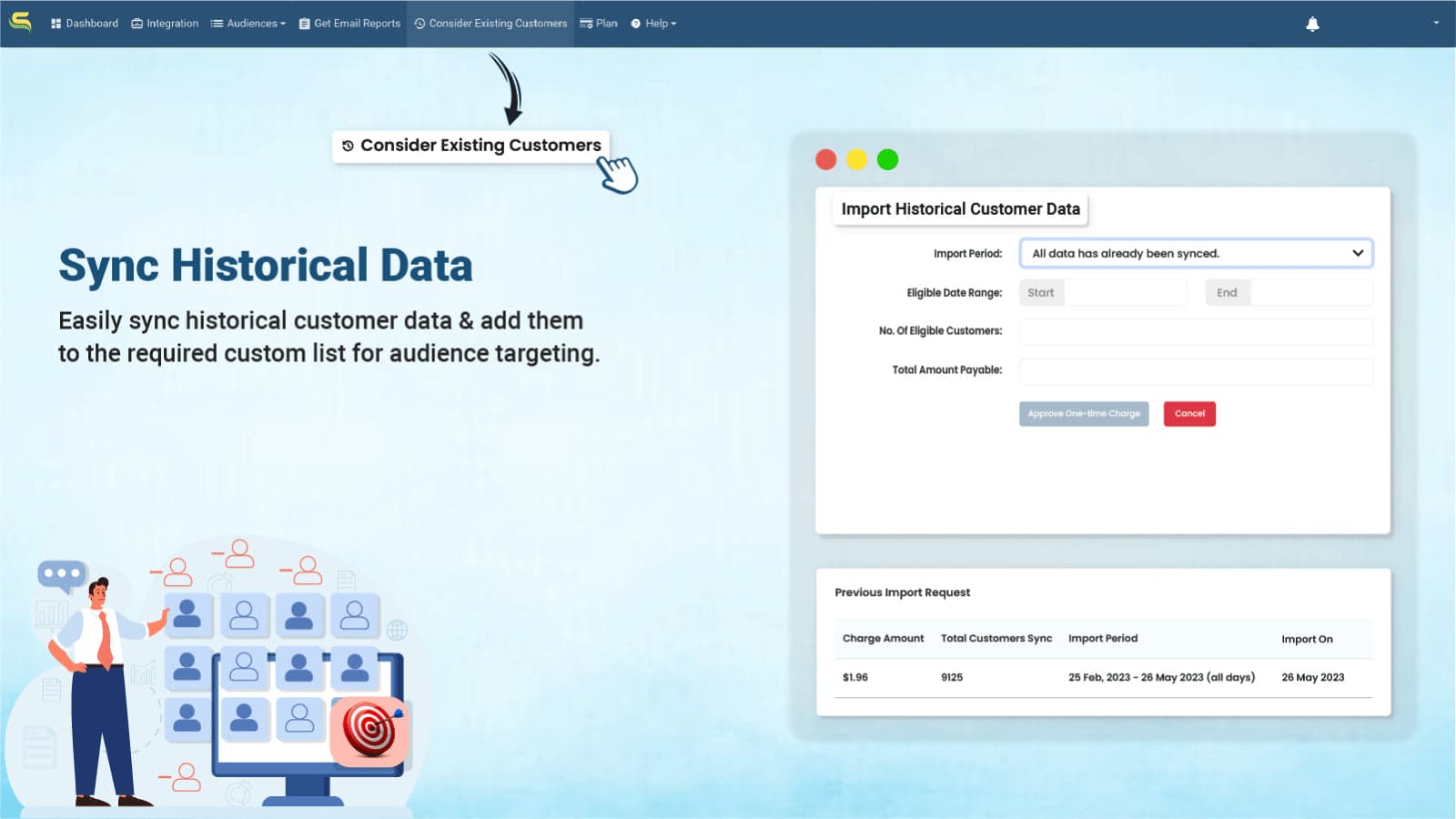The width and height of the screenshot is (1456, 819).
Task: Click the Approve One-time Charge button
Action: (1084, 414)
